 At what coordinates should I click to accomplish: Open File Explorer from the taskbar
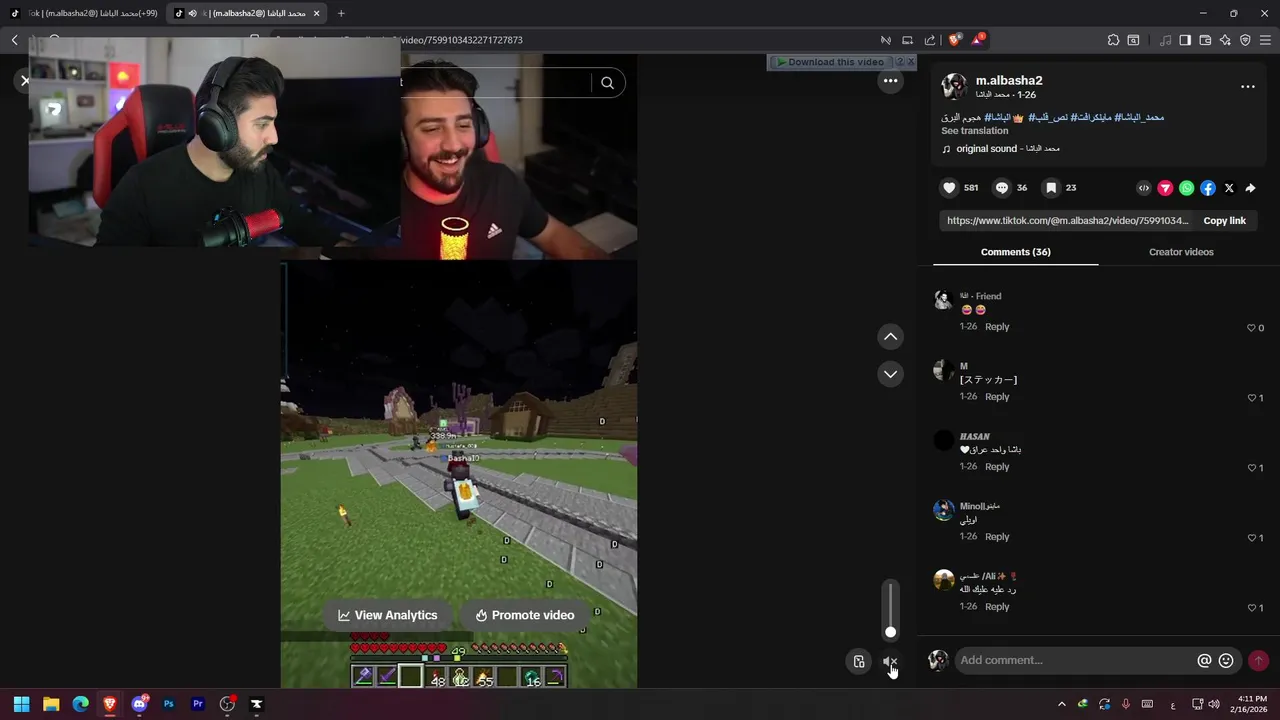[51, 704]
